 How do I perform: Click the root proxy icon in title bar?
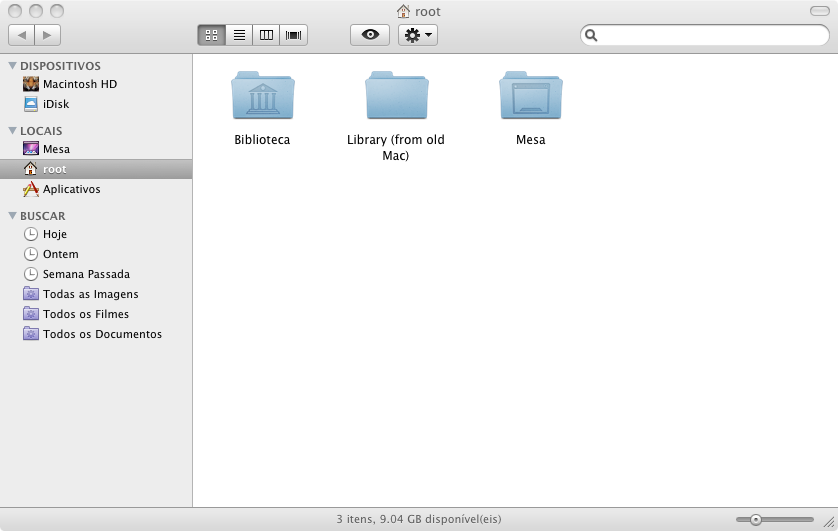pyautogui.click(x=404, y=11)
